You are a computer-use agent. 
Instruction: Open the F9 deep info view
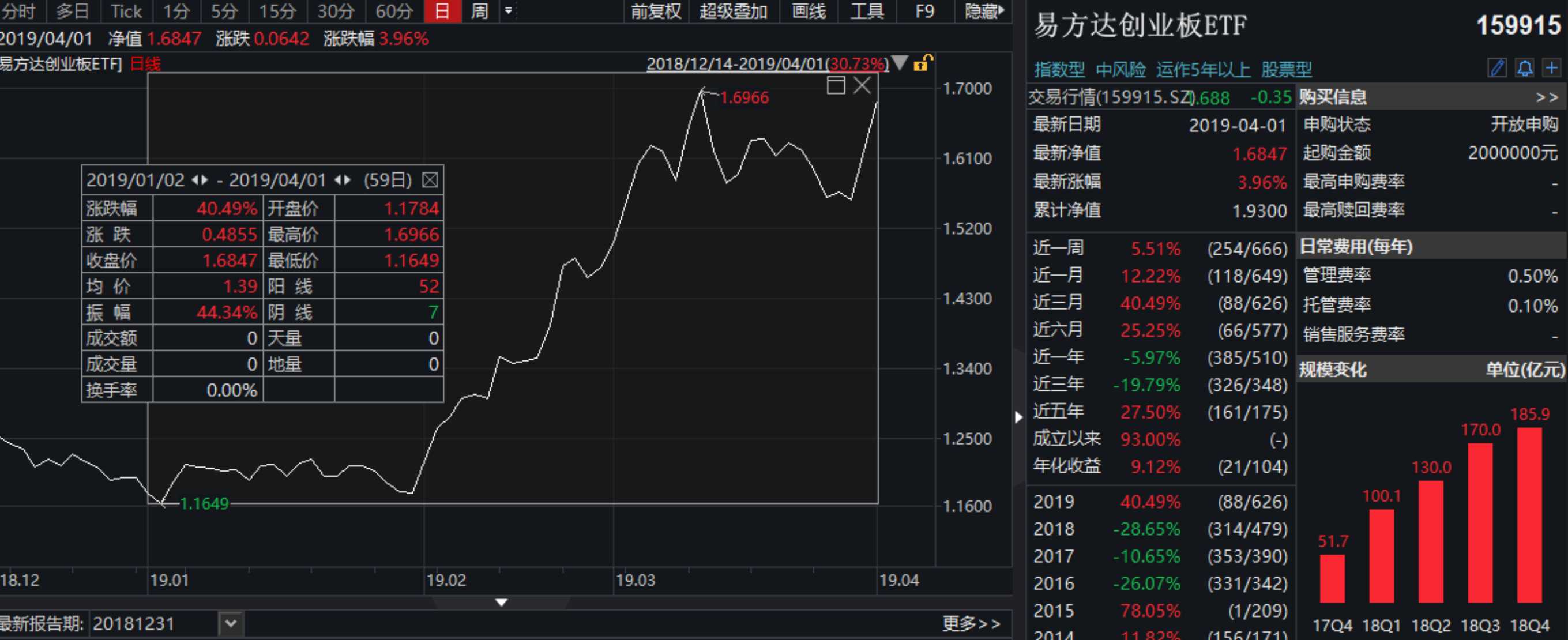[924, 11]
